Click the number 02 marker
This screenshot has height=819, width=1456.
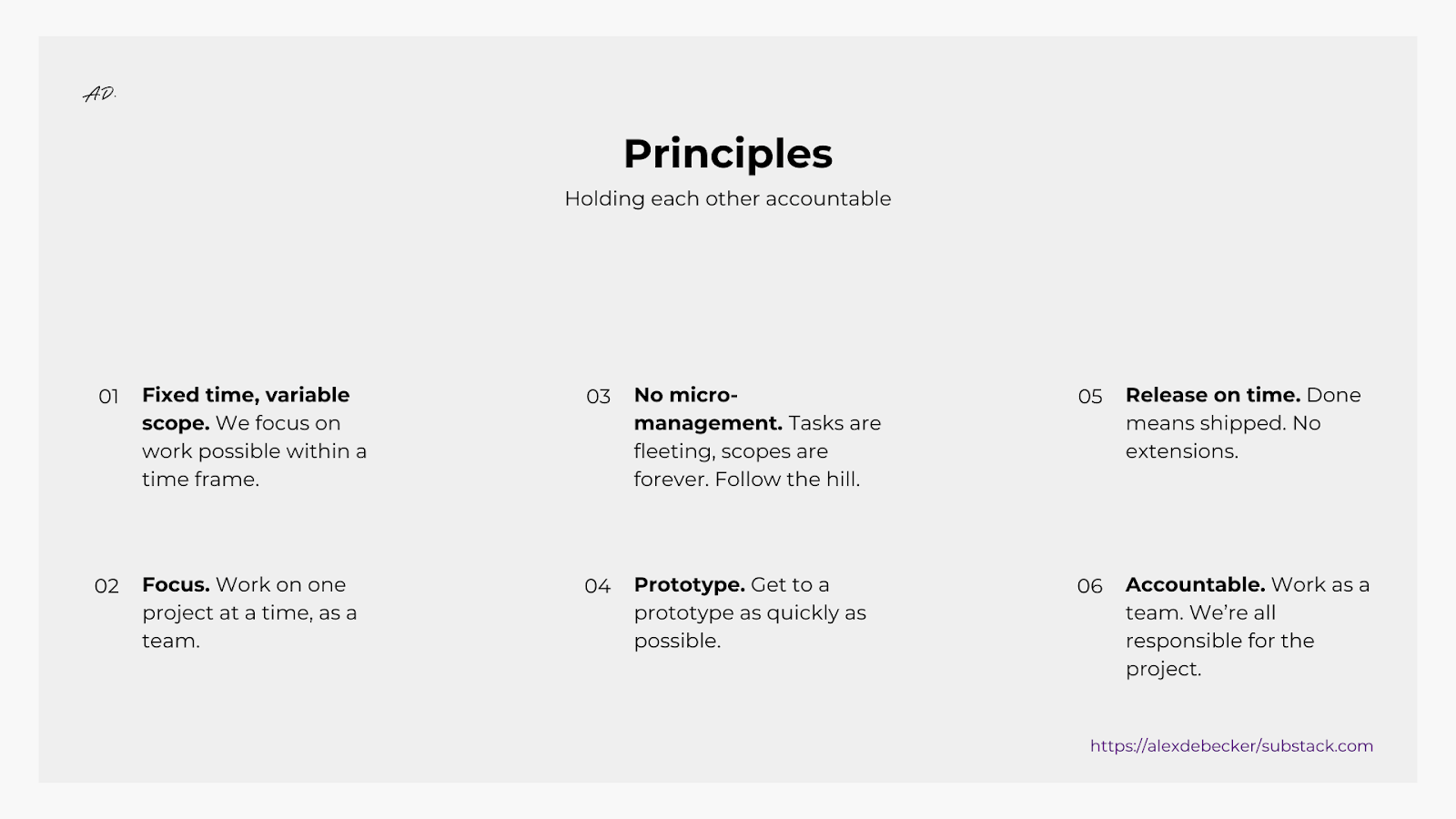(x=106, y=586)
